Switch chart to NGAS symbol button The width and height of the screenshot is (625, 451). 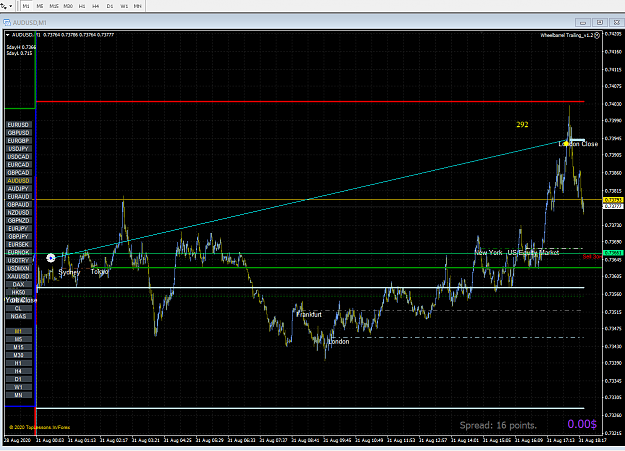coord(18,316)
